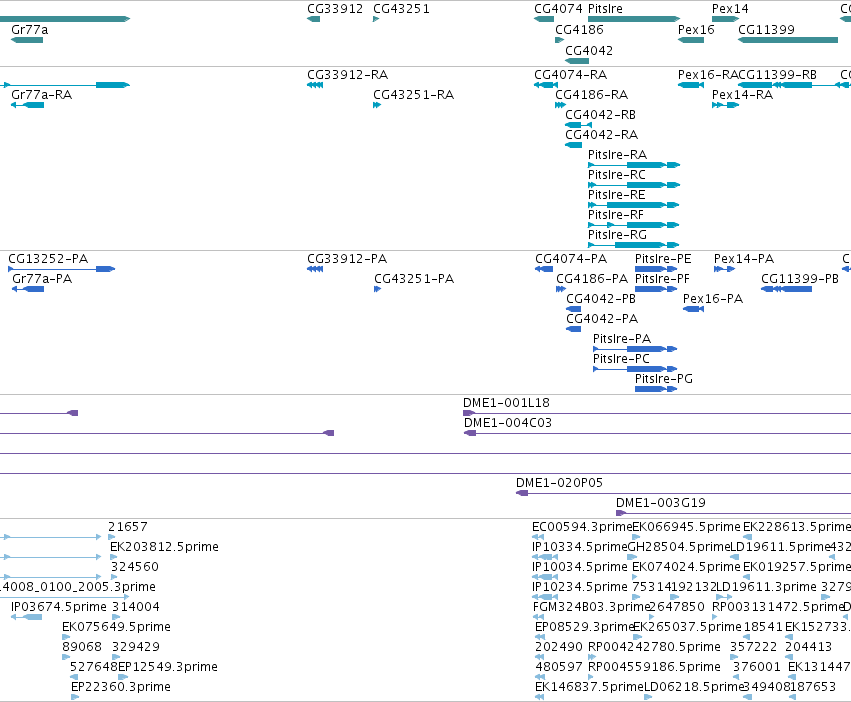Screen dimensions: 851x702
Task: Open the Pitslre-PC protein feature
Action: click(635, 369)
